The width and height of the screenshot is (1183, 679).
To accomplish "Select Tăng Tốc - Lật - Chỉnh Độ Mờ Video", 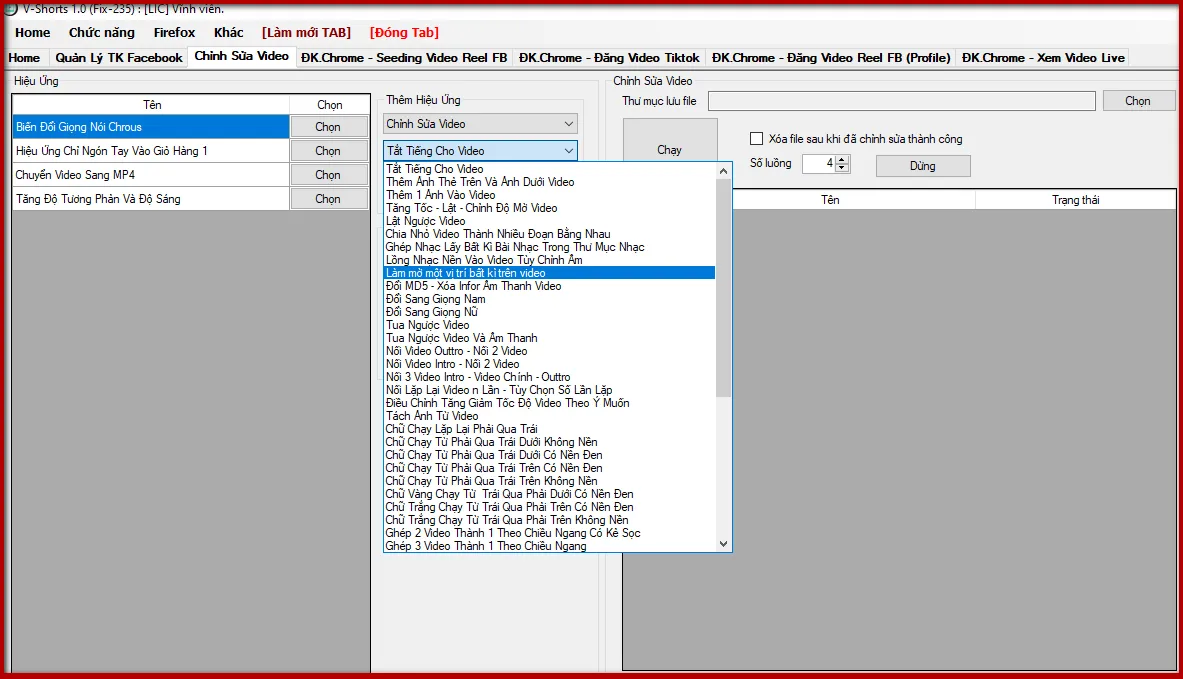I will pos(549,207).
